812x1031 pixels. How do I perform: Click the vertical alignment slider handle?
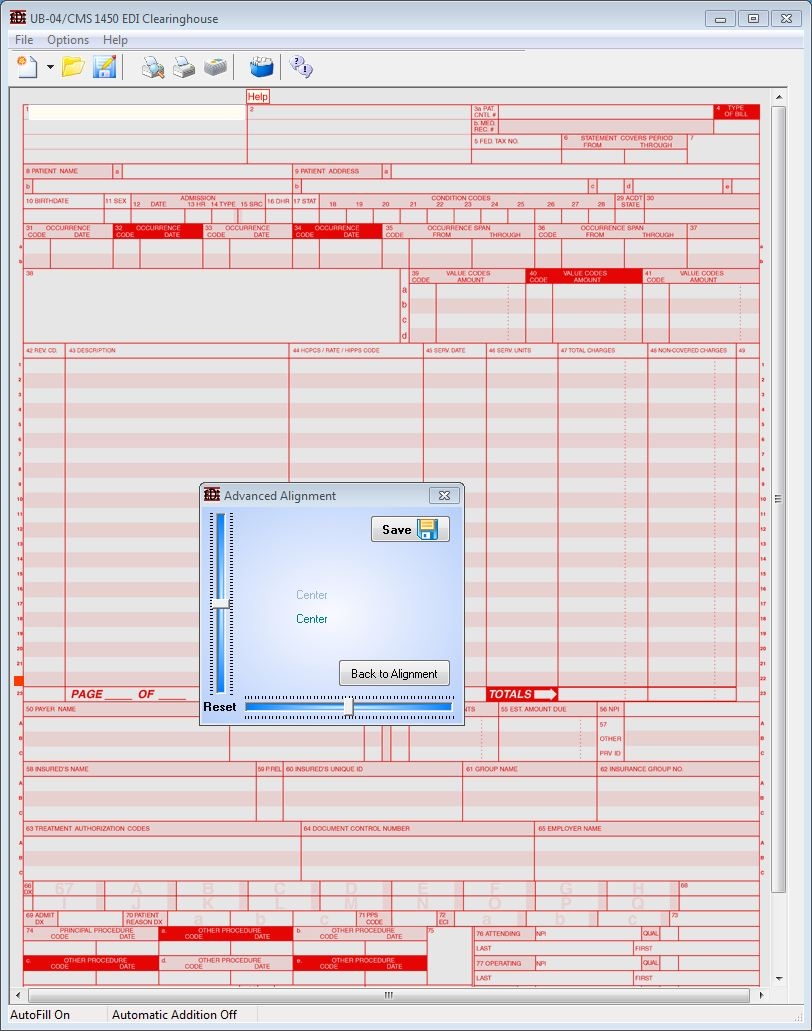click(221, 603)
